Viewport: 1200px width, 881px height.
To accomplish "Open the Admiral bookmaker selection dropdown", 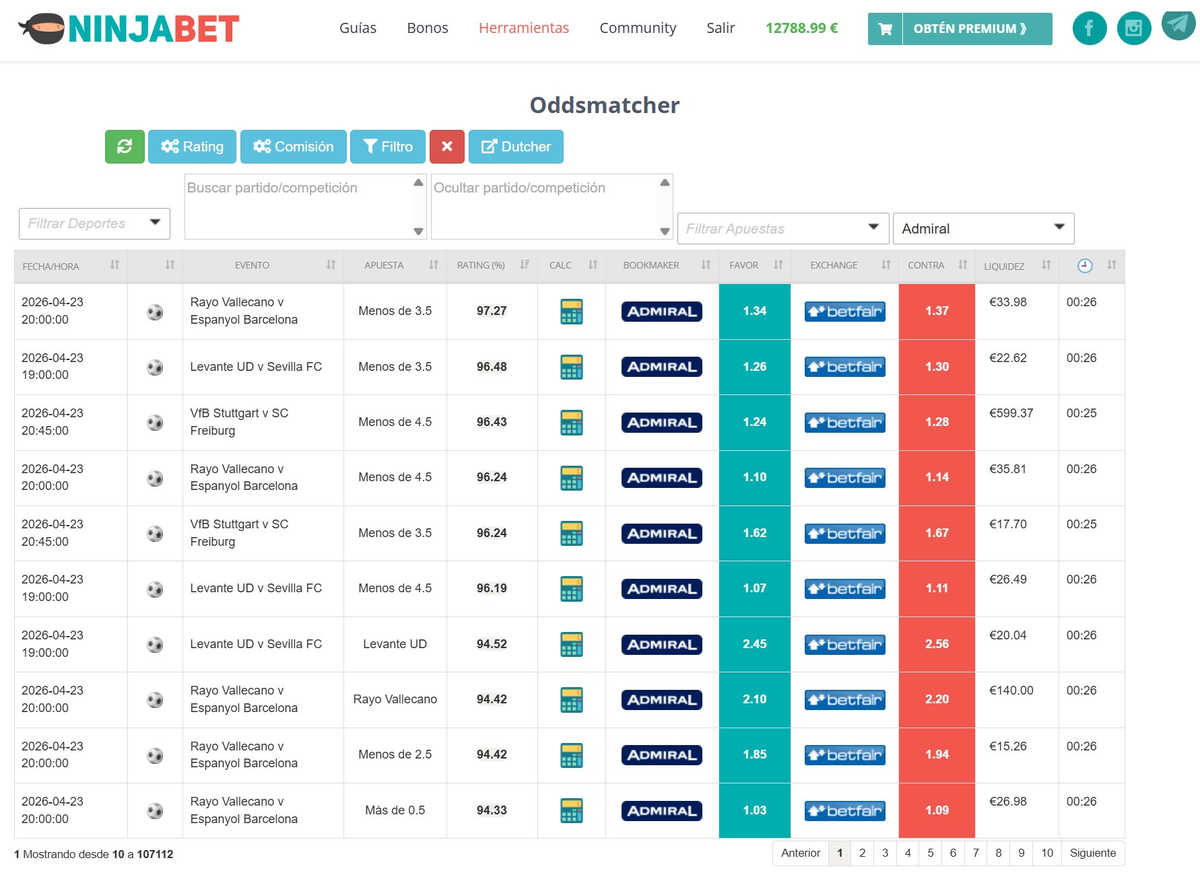I will tap(983, 228).
